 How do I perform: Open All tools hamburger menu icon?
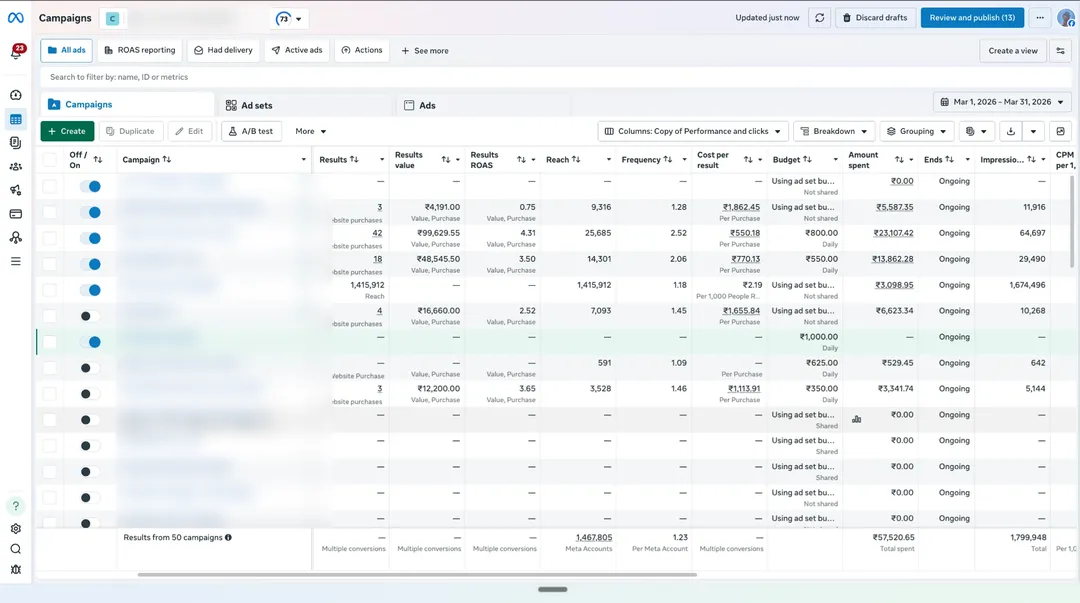point(16,261)
